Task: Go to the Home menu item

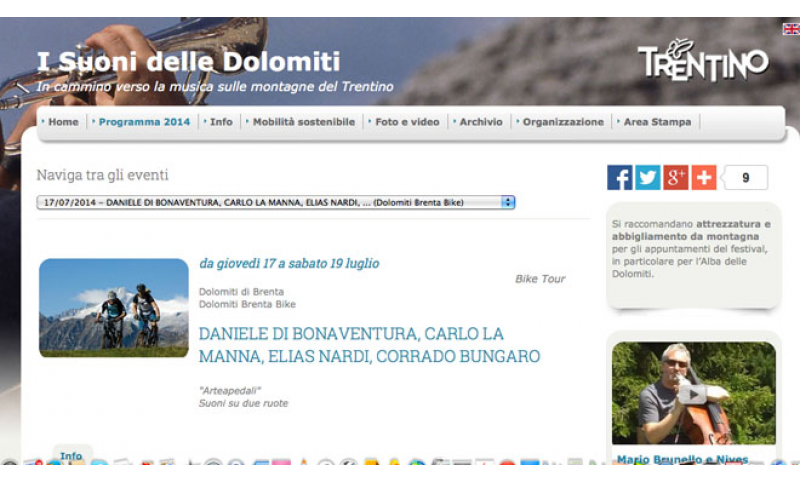Action: pos(63,122)
